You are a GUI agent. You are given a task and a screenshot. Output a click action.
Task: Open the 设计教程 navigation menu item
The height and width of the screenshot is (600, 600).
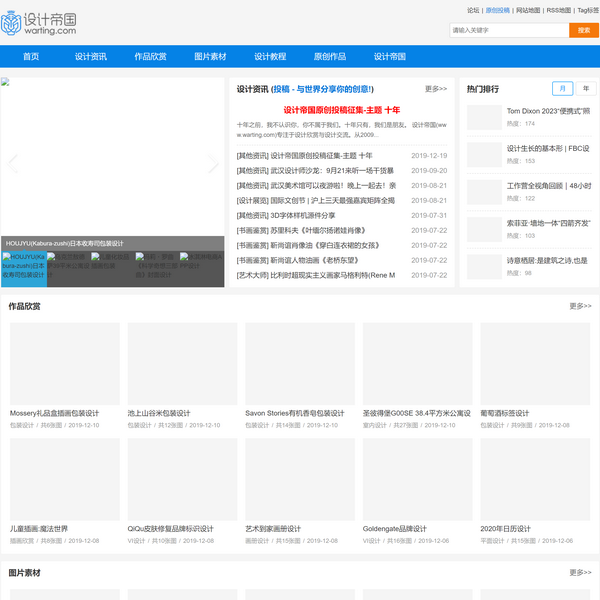(x=270, y=57)
